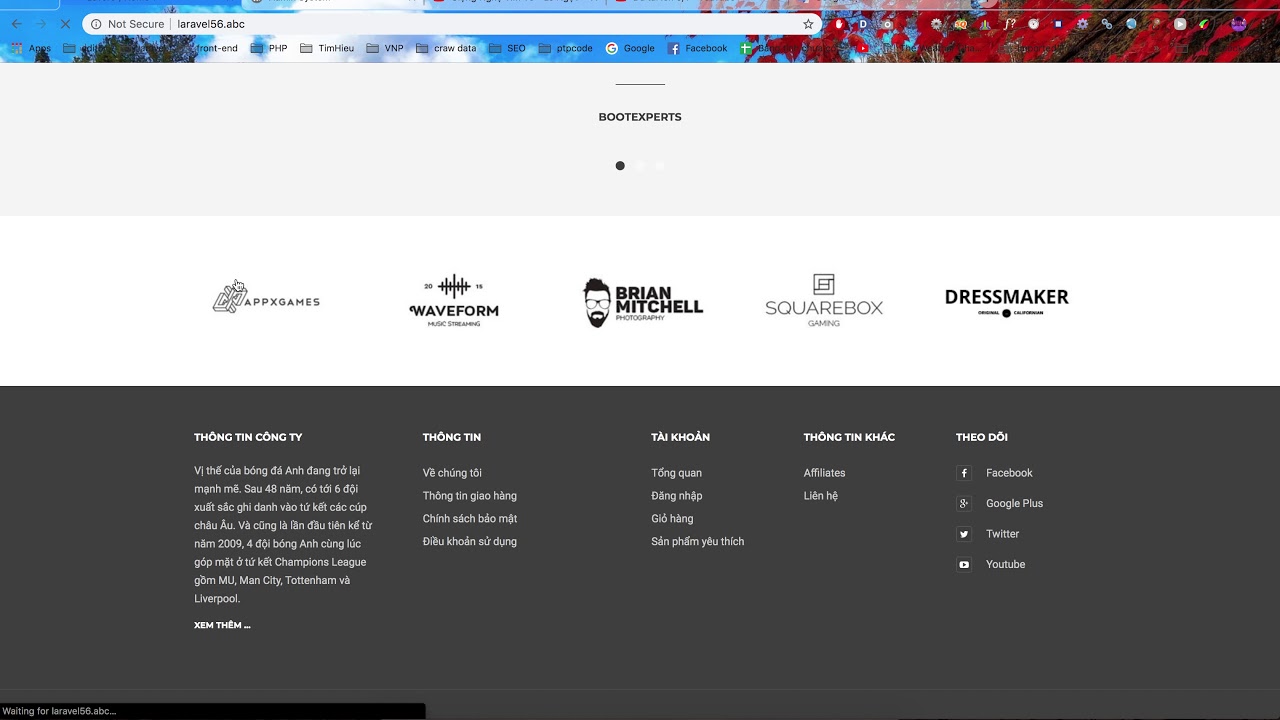Click the BOOTEXPERTS testimonial name
The width and height of the screenshot is (1280, 720).
coord(640,117)
